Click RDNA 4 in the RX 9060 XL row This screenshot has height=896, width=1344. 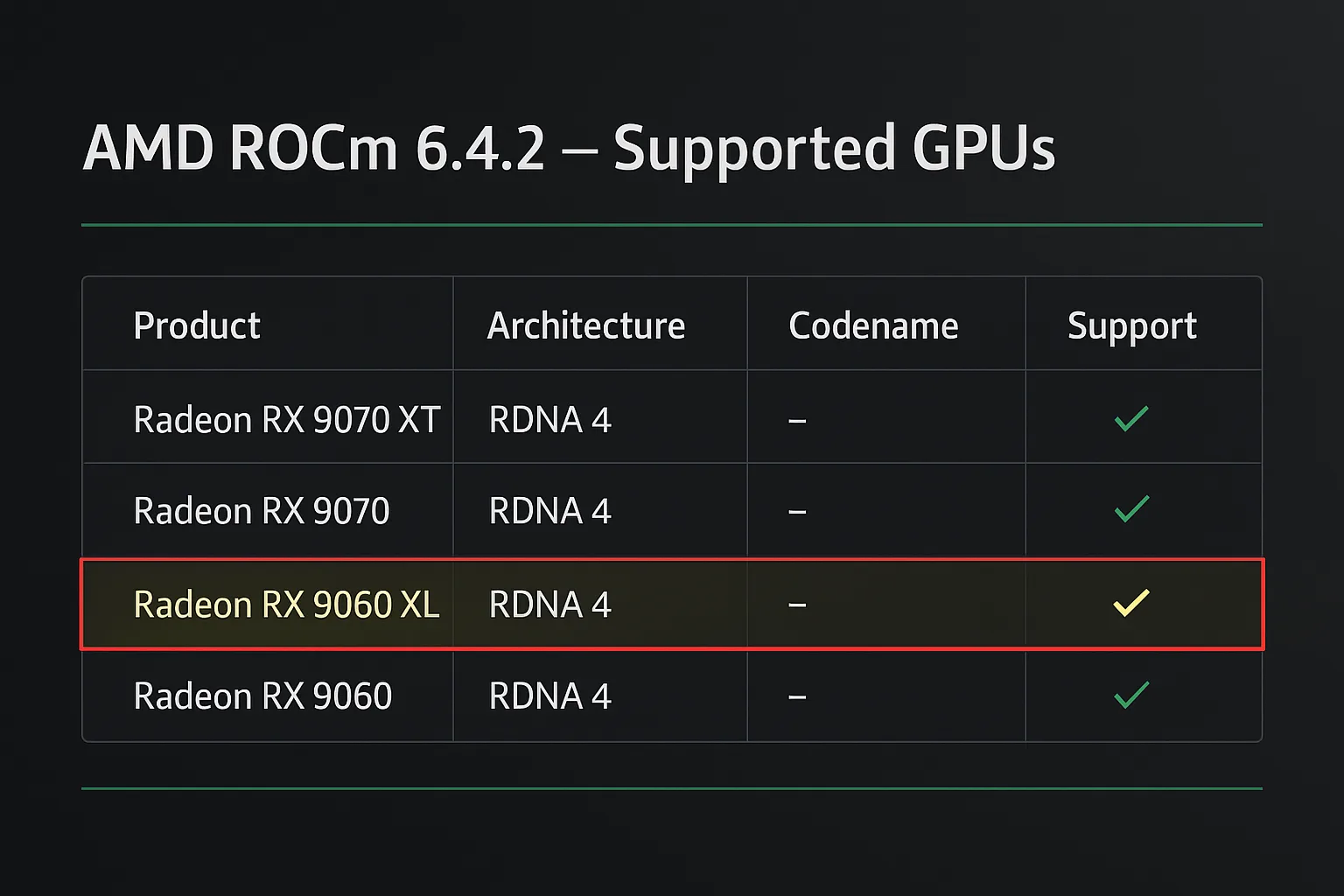point(550,605)
